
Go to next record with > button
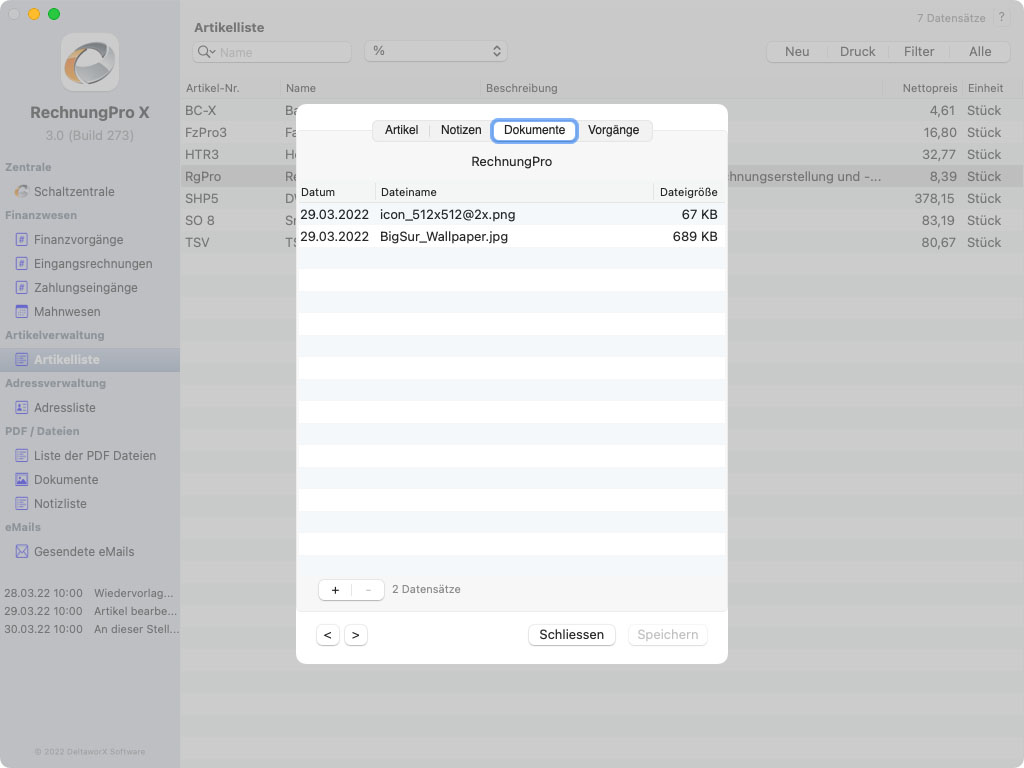tap(356, 635)
